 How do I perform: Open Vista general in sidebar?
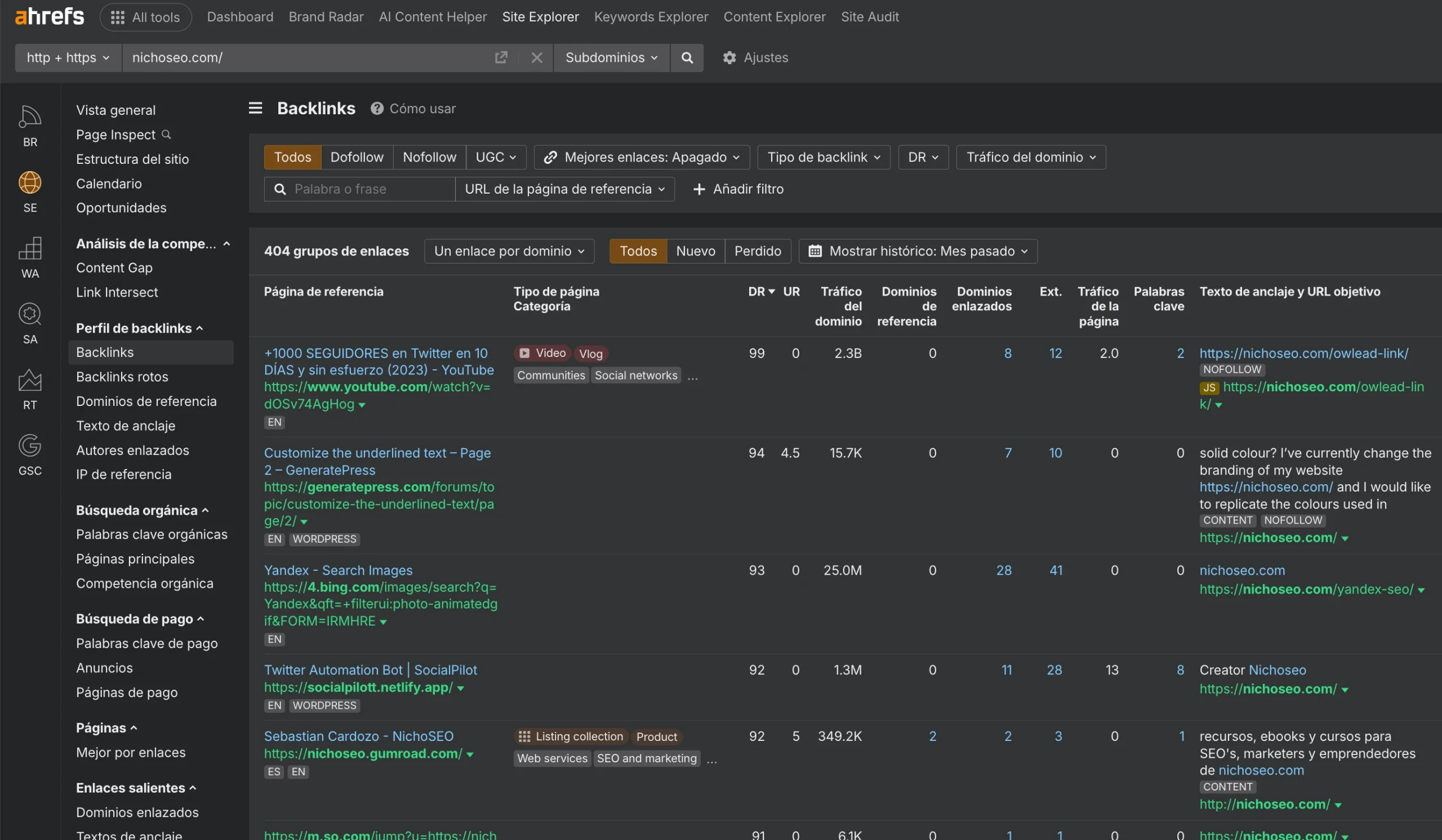(x=115, y=110)
